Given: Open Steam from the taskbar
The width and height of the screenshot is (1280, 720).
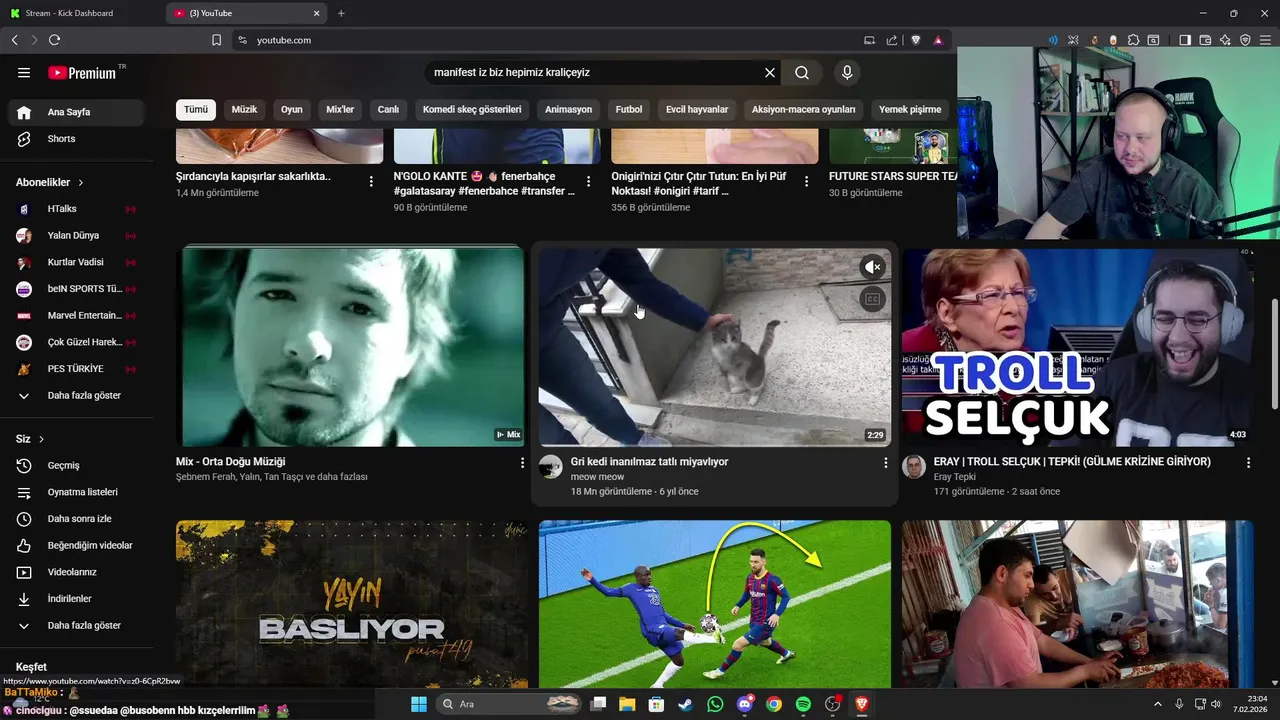Looking at the screenshot, I should (x=685, y=704).
